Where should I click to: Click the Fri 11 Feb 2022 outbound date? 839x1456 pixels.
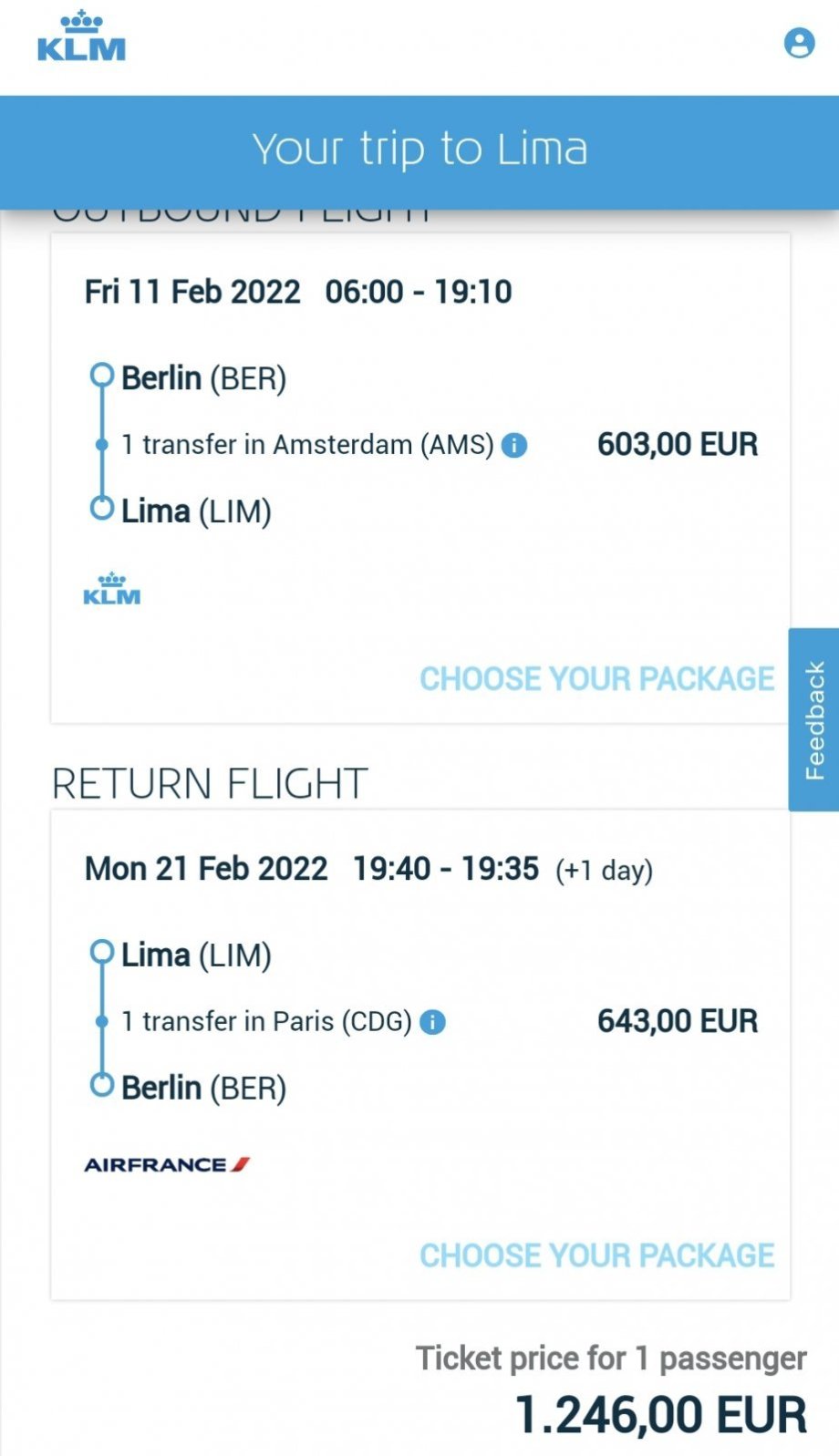(192, 292)
